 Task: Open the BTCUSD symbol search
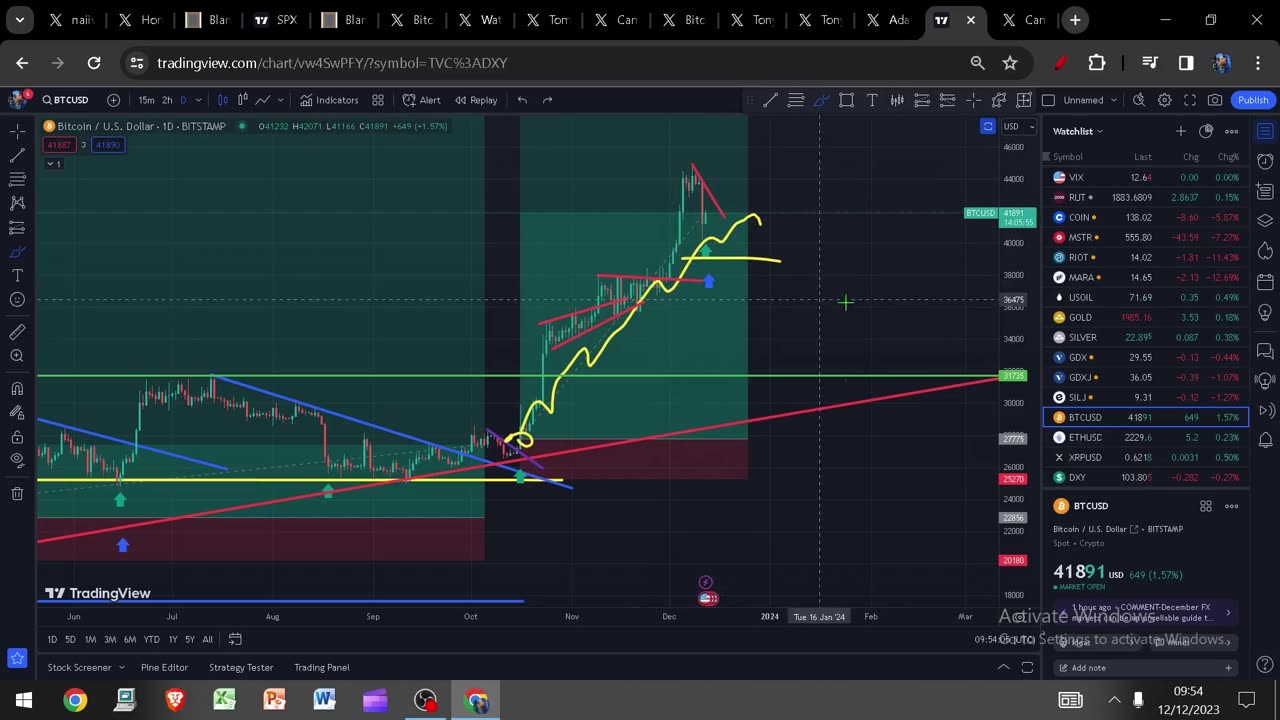(x=66, y=100)
